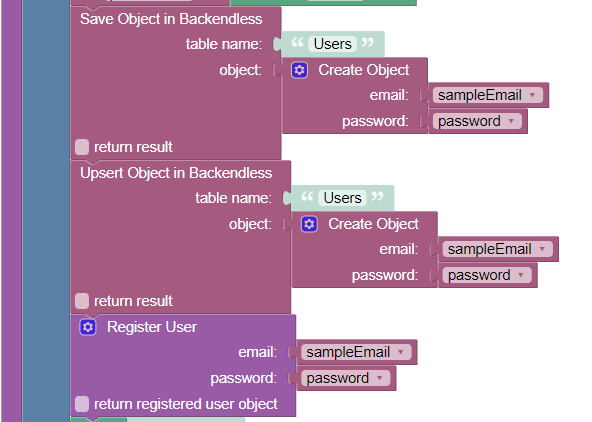
Task: Check return result under Upsert Object
Action: (82, 301)
